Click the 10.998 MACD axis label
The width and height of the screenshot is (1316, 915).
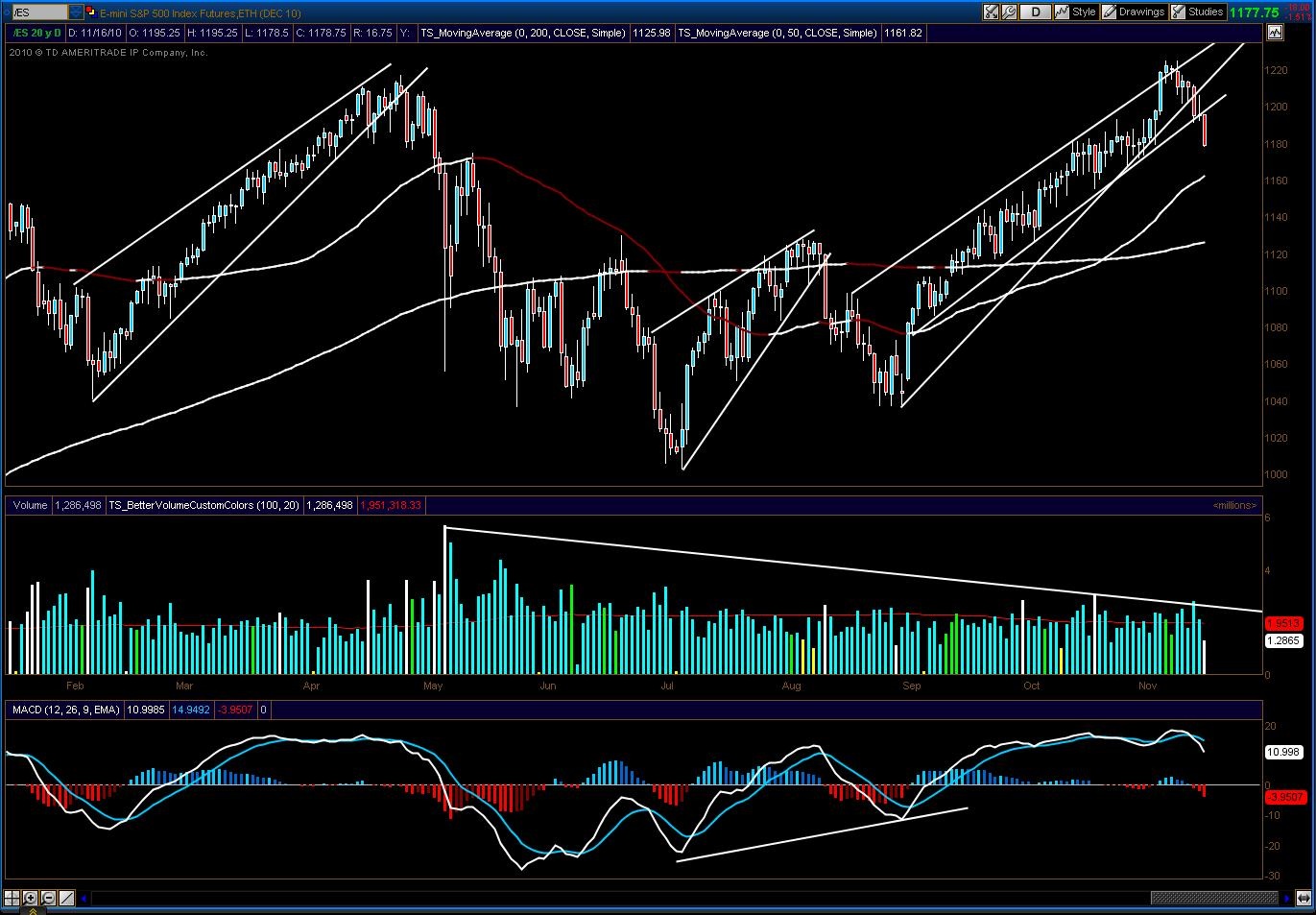[1283, 752]
